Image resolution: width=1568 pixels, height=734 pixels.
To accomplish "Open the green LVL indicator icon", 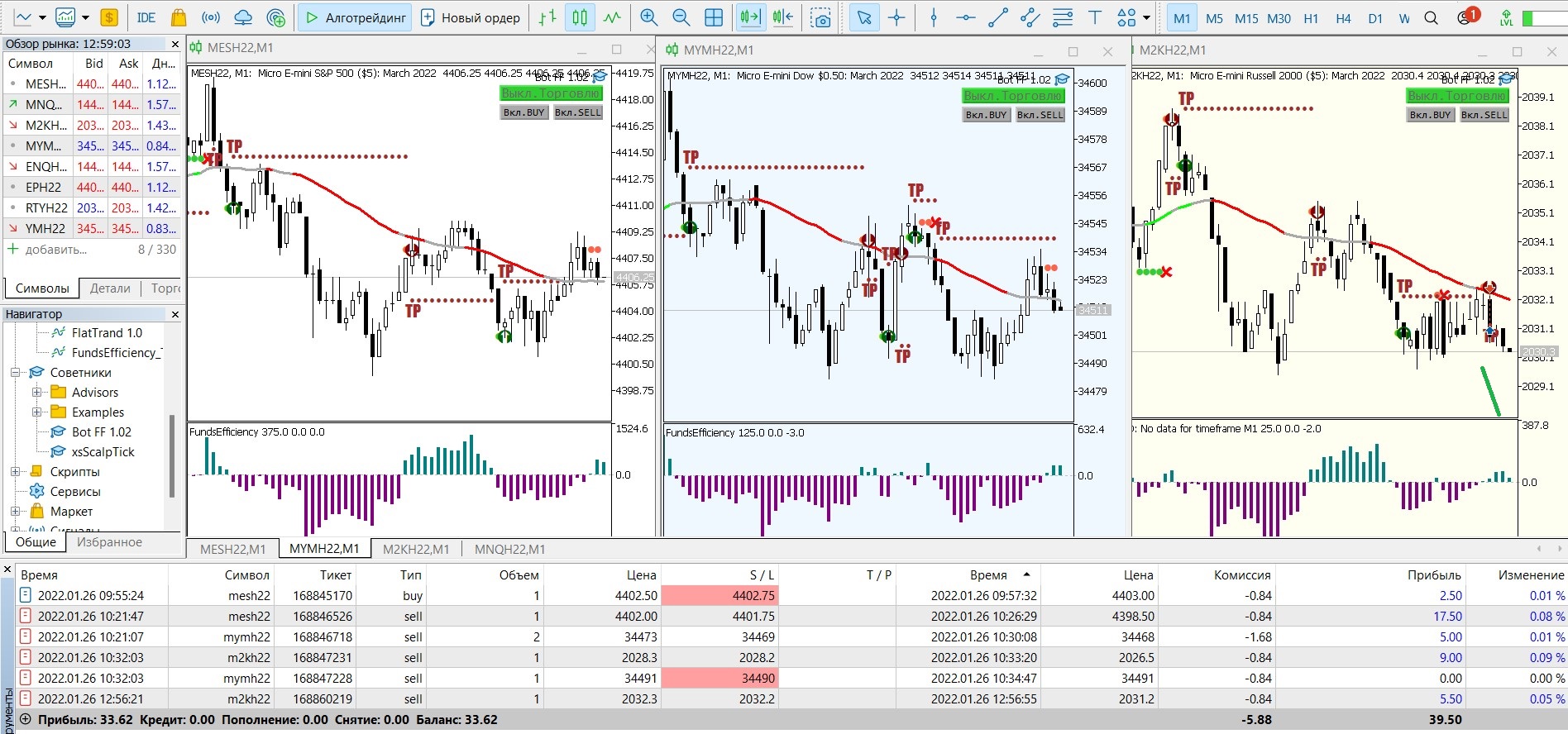I will click(x=1507, y=17).
